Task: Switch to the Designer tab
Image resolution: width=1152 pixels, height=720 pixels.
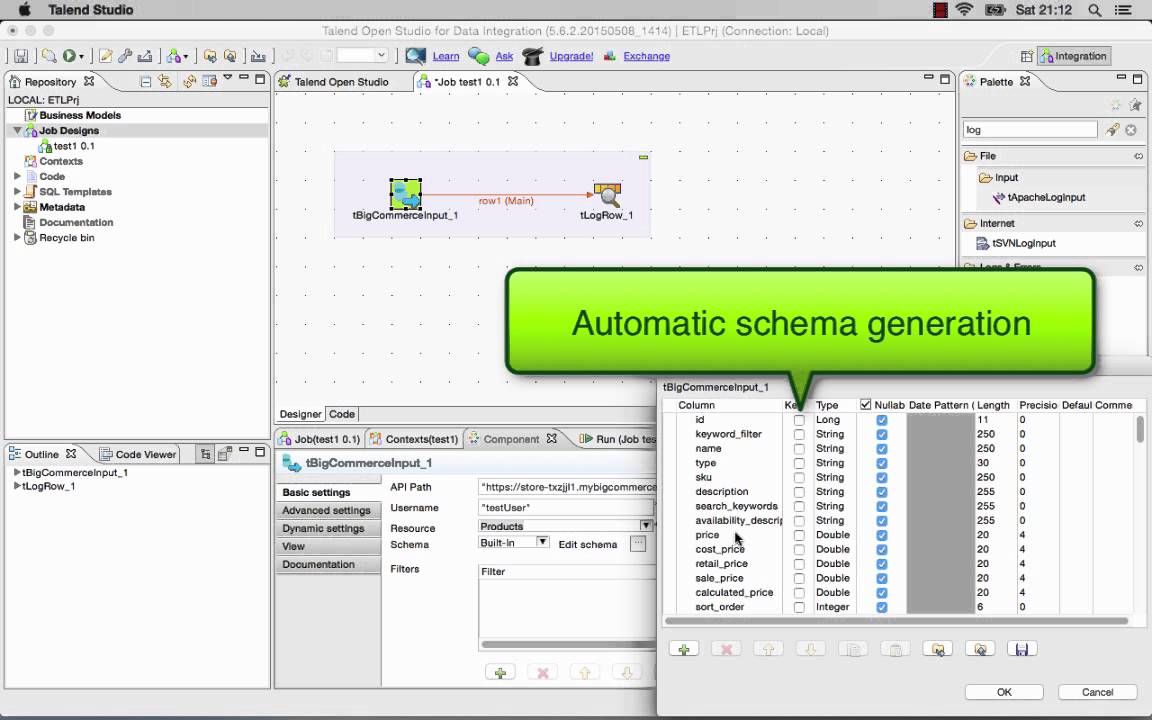Action: 300,414
